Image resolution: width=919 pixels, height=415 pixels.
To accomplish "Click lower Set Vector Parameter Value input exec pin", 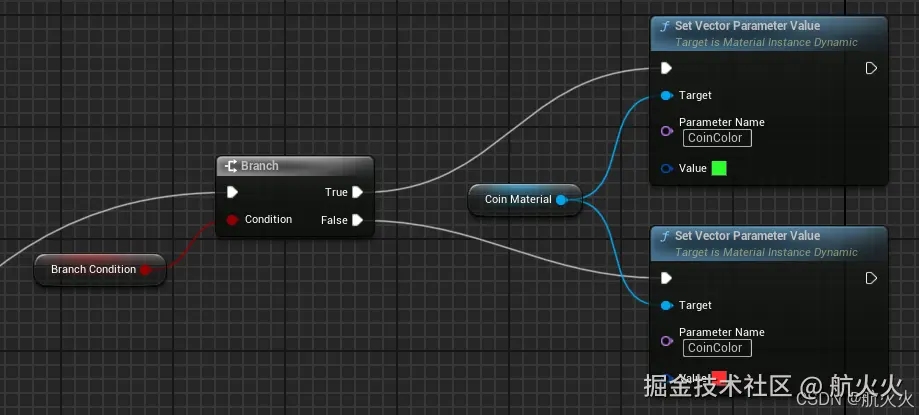I will pyautogui.click(x=666, y=278).
